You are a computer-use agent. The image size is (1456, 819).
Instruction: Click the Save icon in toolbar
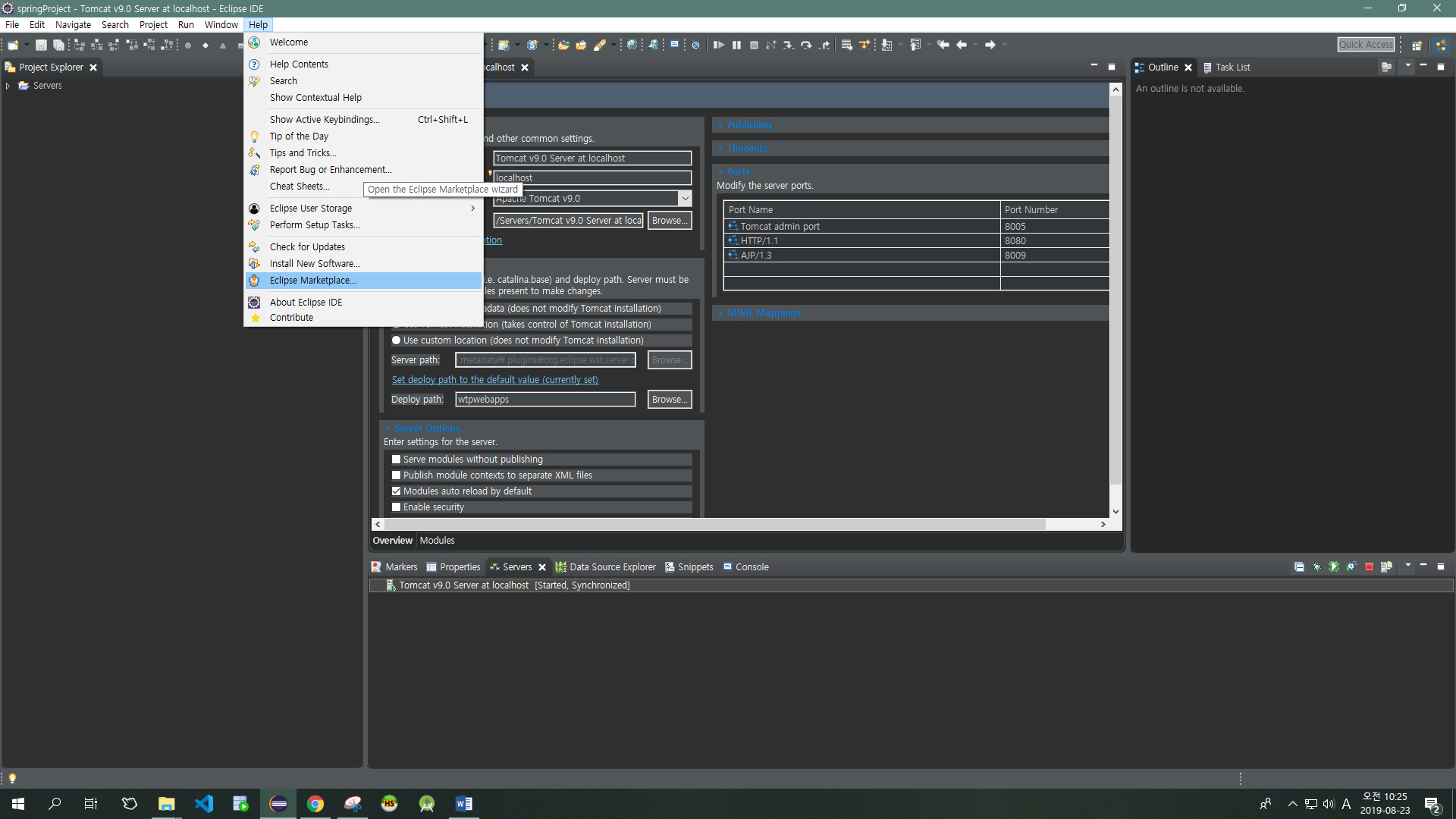(x=41, y=45)
